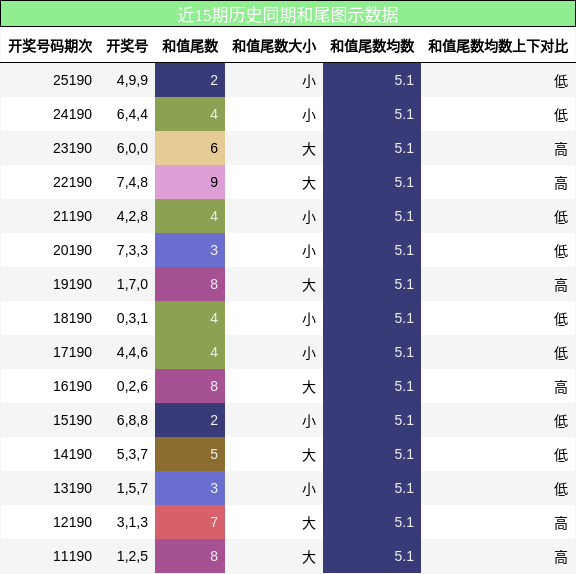Click draw numbers 7,3,3
Image resolution: width=576 pixels, height=574 pixels.
132,250
